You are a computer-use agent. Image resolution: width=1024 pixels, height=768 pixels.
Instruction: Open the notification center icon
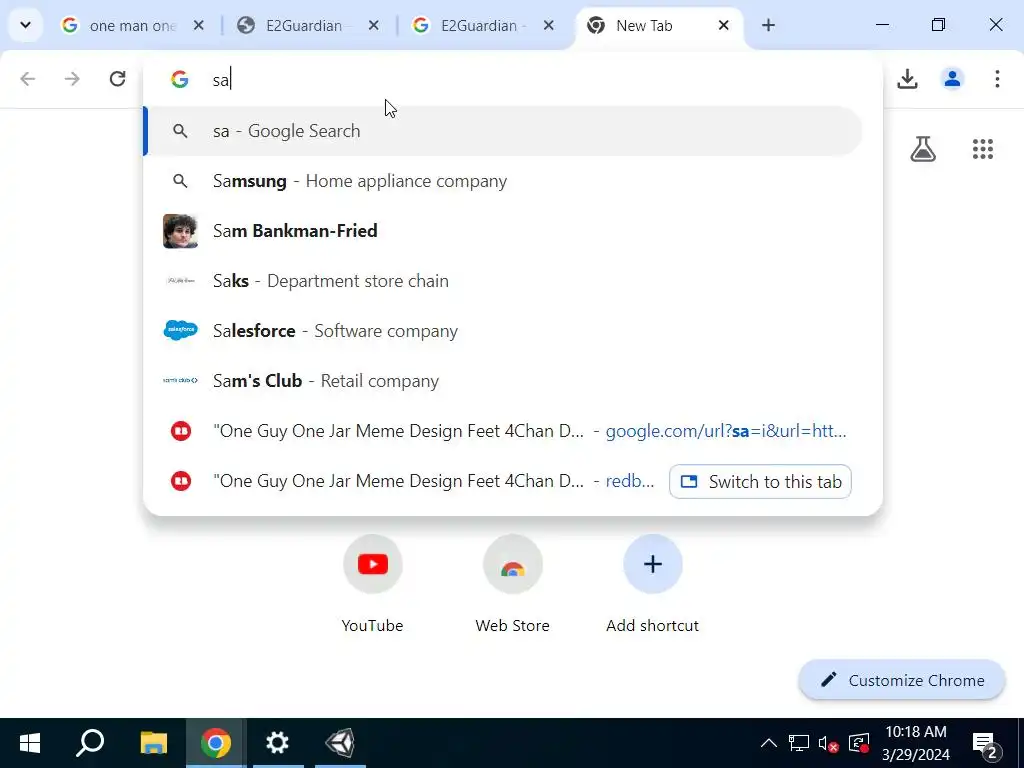pos(985,743)
